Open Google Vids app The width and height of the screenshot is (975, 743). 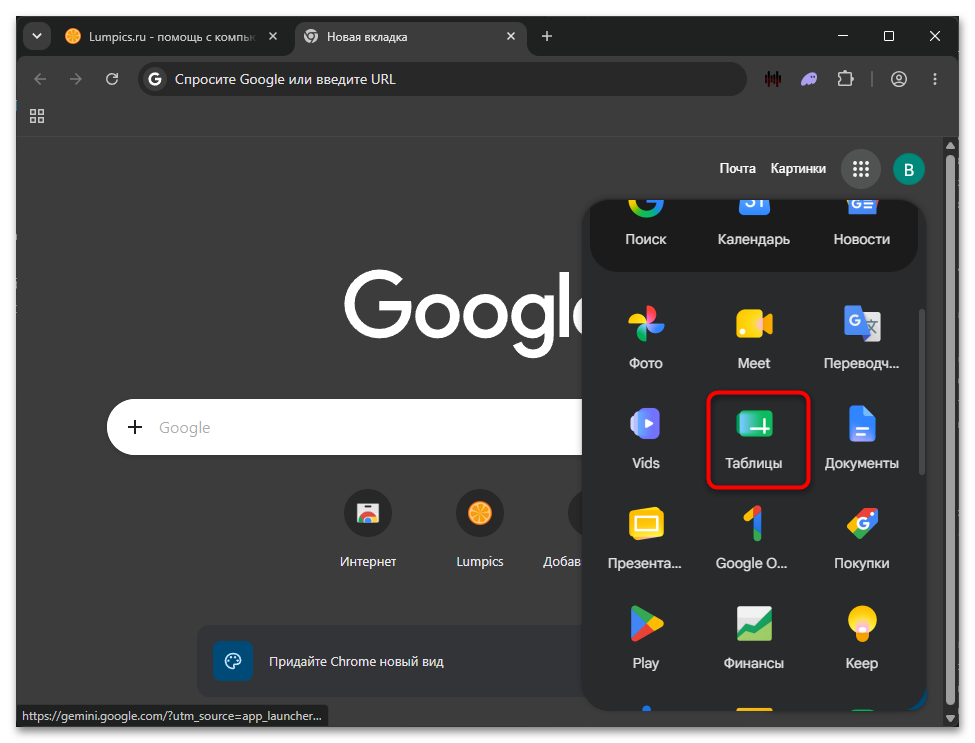click(x=645, y=438)
